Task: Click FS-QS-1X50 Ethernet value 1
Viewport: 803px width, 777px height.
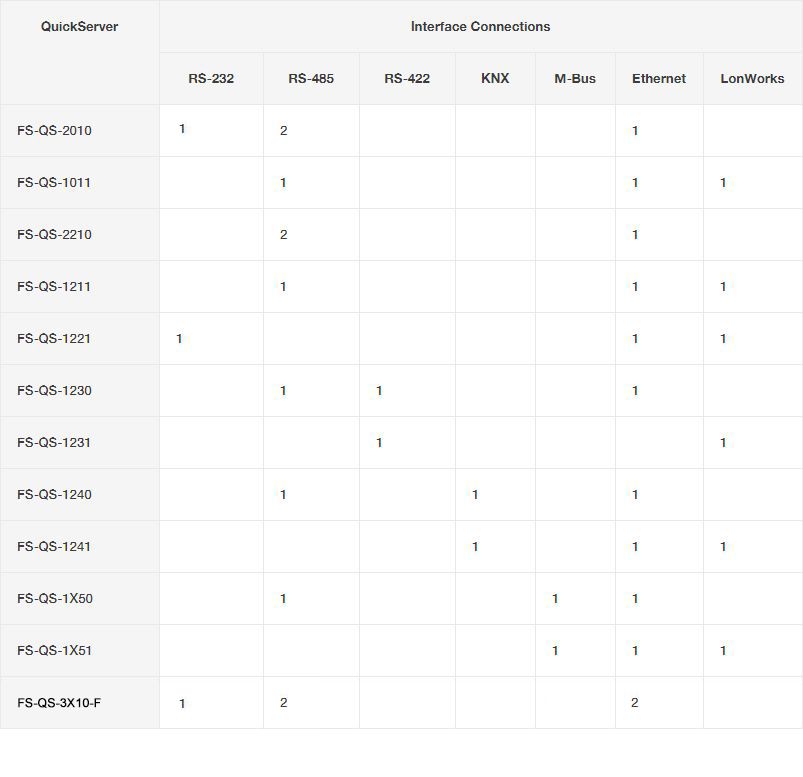Action: tap(635, 599)
